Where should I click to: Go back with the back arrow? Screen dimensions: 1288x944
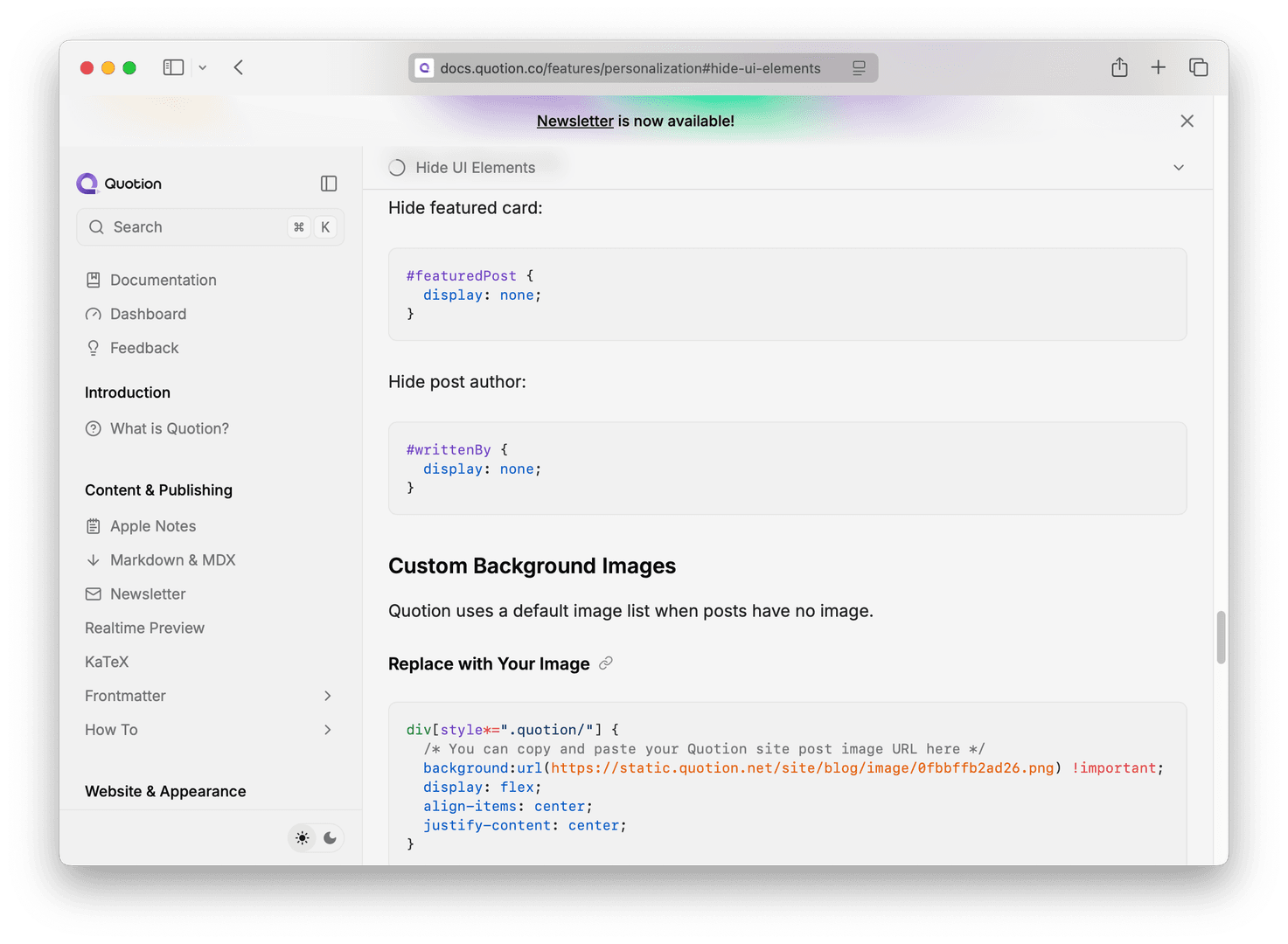click(239, 67)
